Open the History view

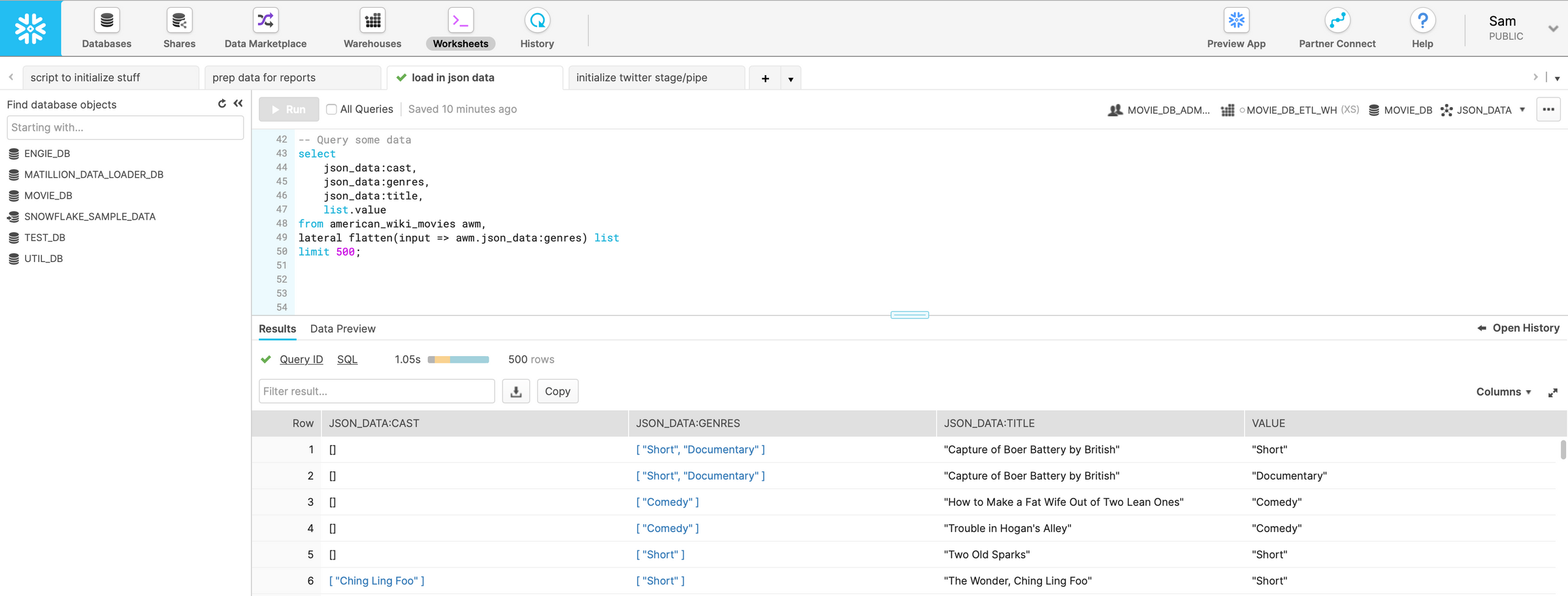tap(536, 27)
